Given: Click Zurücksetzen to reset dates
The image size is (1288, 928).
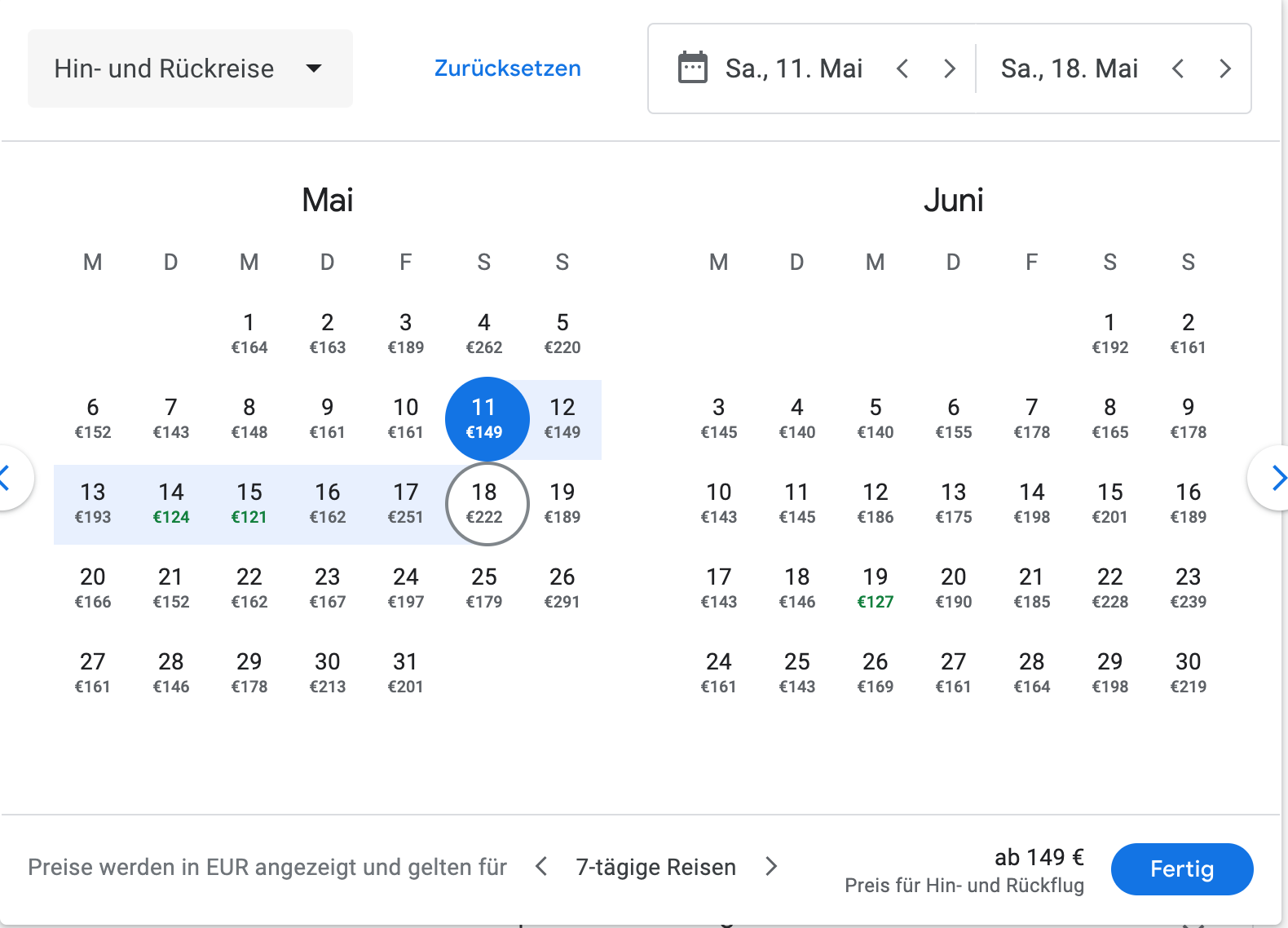Looking at the screenshot, I should pyautogui.click(x=507, y=68).
